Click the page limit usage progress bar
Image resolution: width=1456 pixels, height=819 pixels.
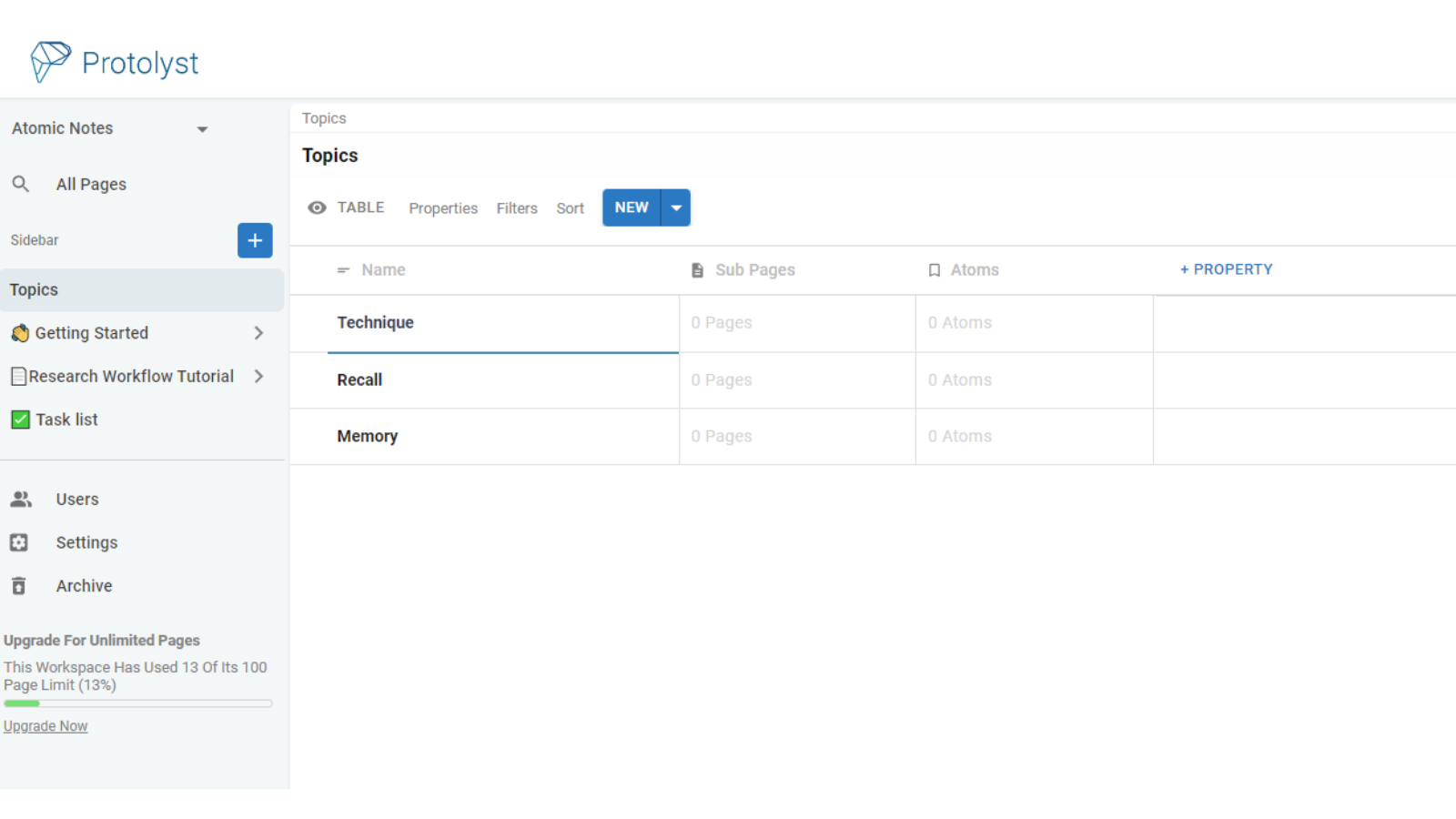(137, 703)
